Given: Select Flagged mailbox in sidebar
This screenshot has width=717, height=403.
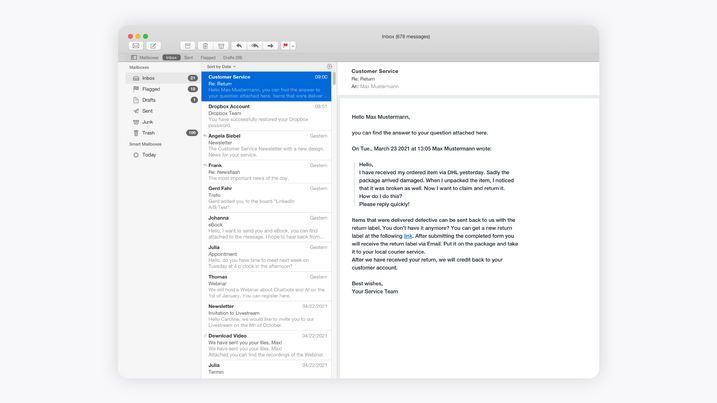Looking at the screenshot, I should (x=162, y=89).
